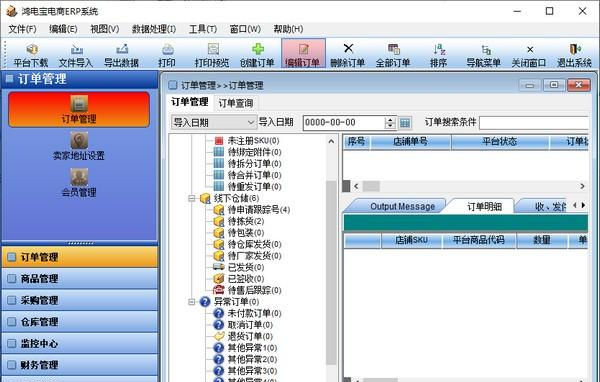Open 监控中心 module in sidebar
Screen dimensions: 600x382
[80, 343]
